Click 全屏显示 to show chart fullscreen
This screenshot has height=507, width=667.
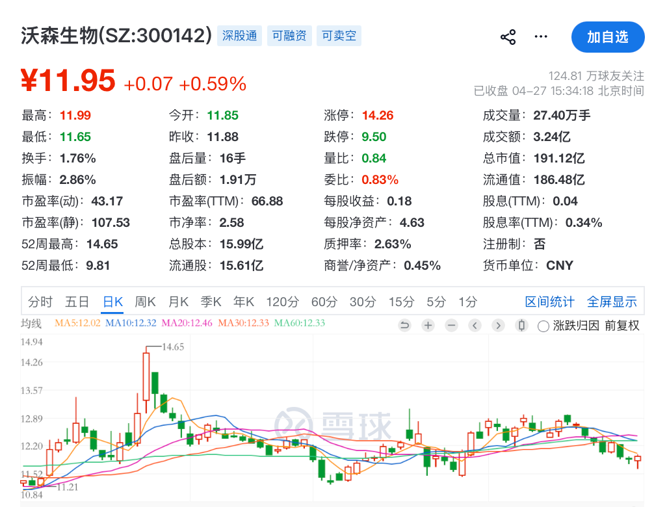pyautogui.click(x=611, y=301)
